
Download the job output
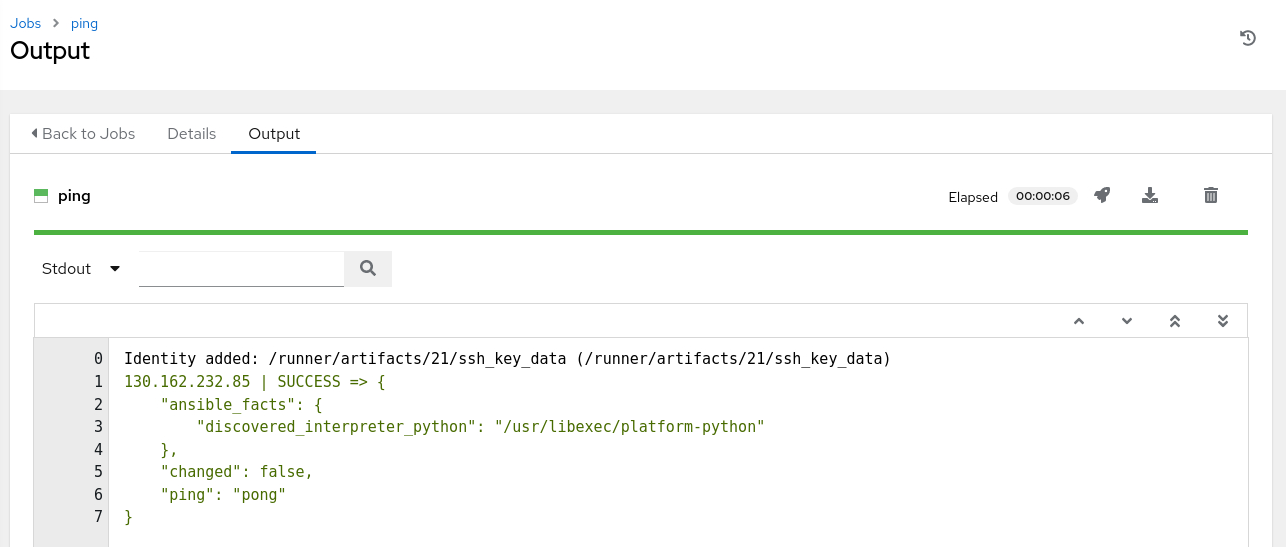click(x=1150, y=196)
